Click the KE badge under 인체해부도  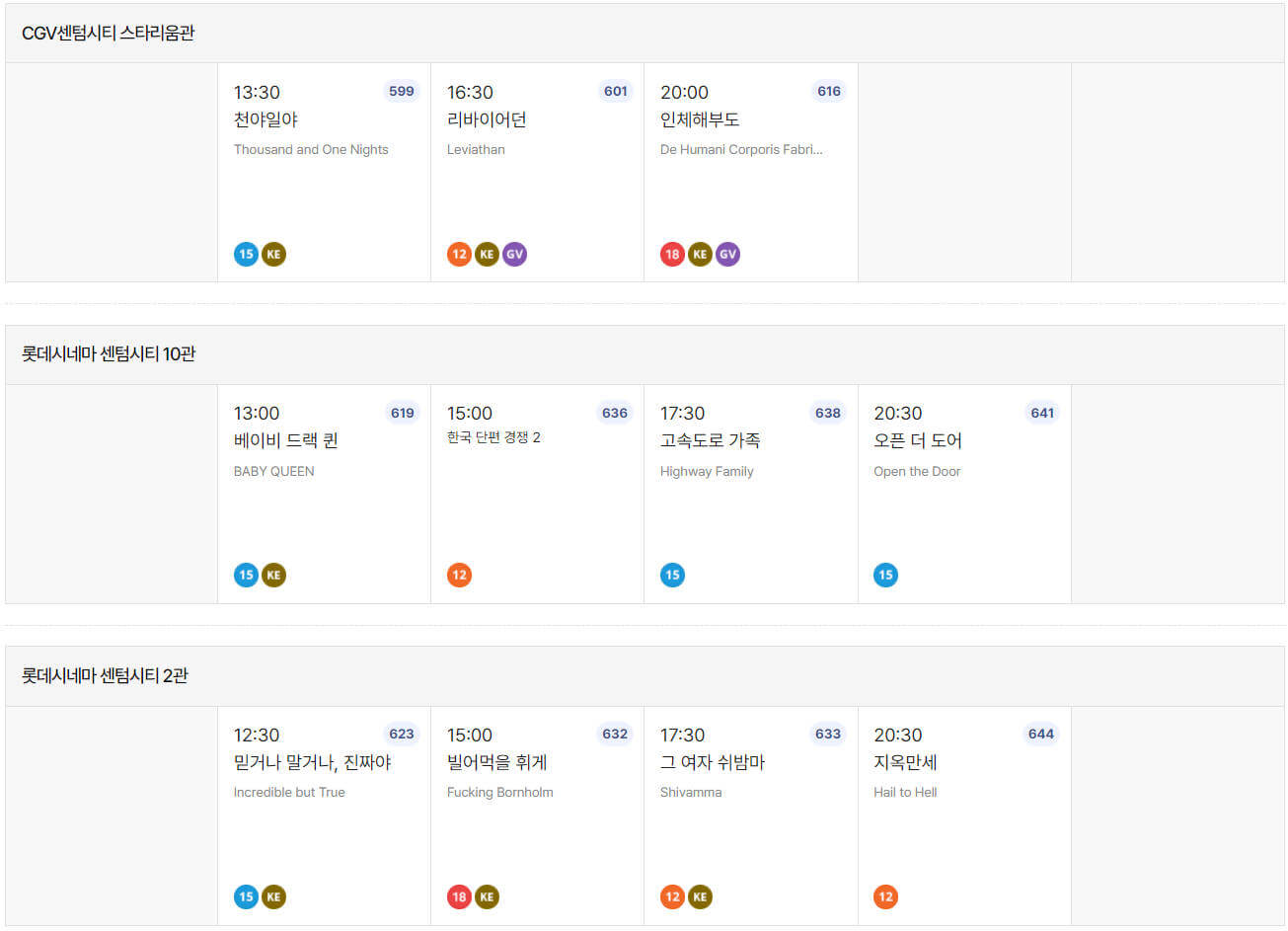click(700, 254)
